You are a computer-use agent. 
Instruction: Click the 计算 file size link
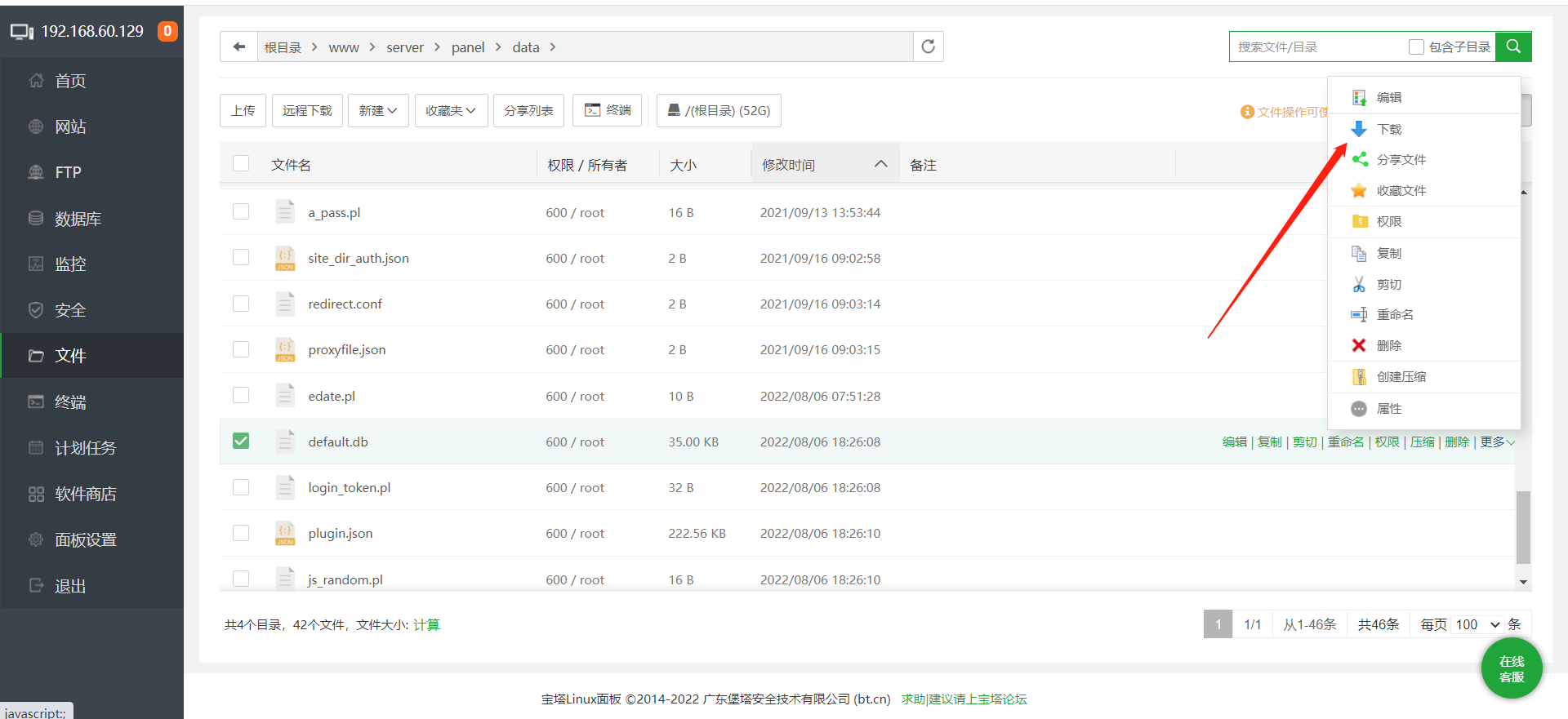426,624
